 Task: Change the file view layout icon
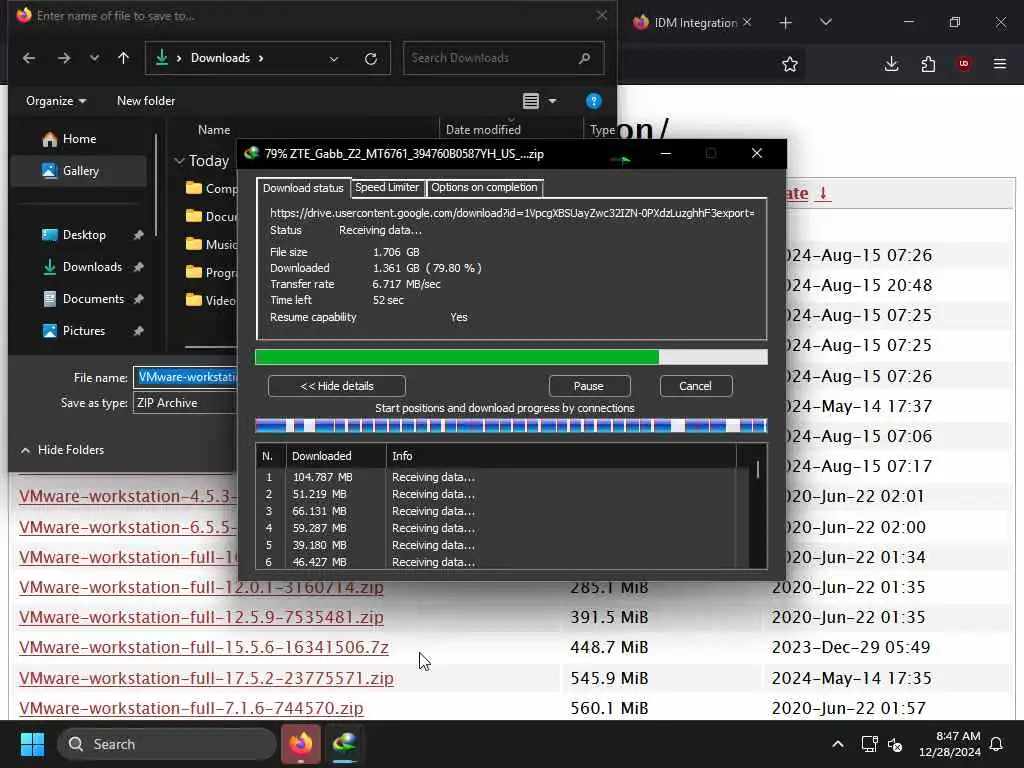[531, 101]
